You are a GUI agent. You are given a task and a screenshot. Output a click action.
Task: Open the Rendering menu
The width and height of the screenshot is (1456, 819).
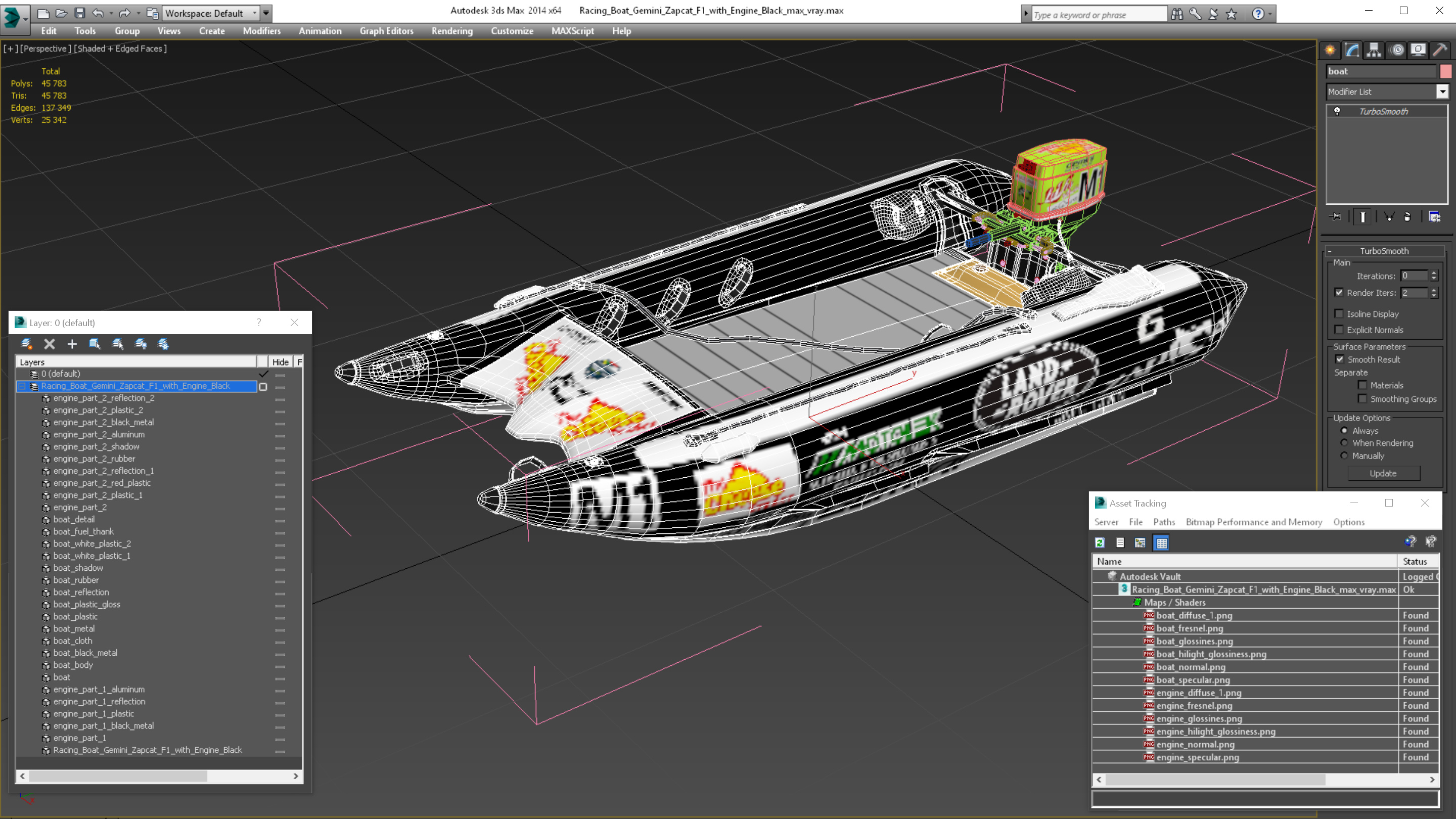pyautogui.click(x=452, y=31)
